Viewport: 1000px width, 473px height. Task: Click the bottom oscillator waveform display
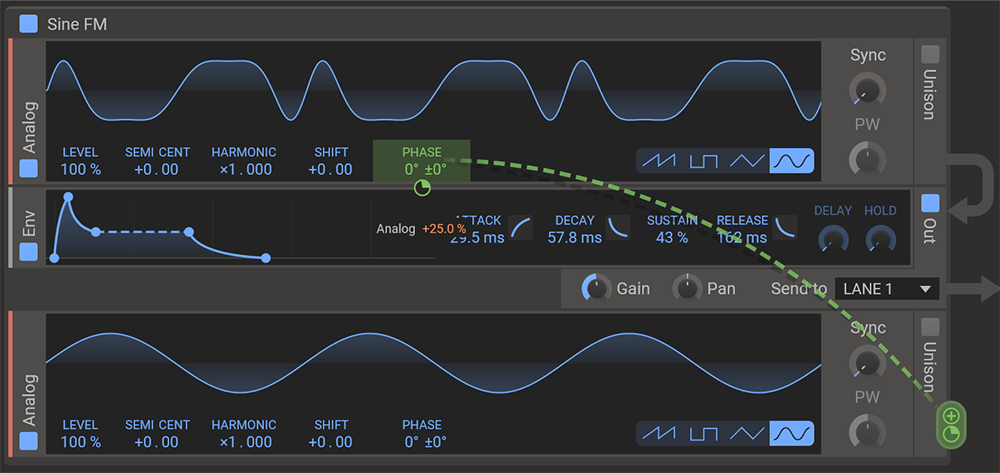pos(434,362)
